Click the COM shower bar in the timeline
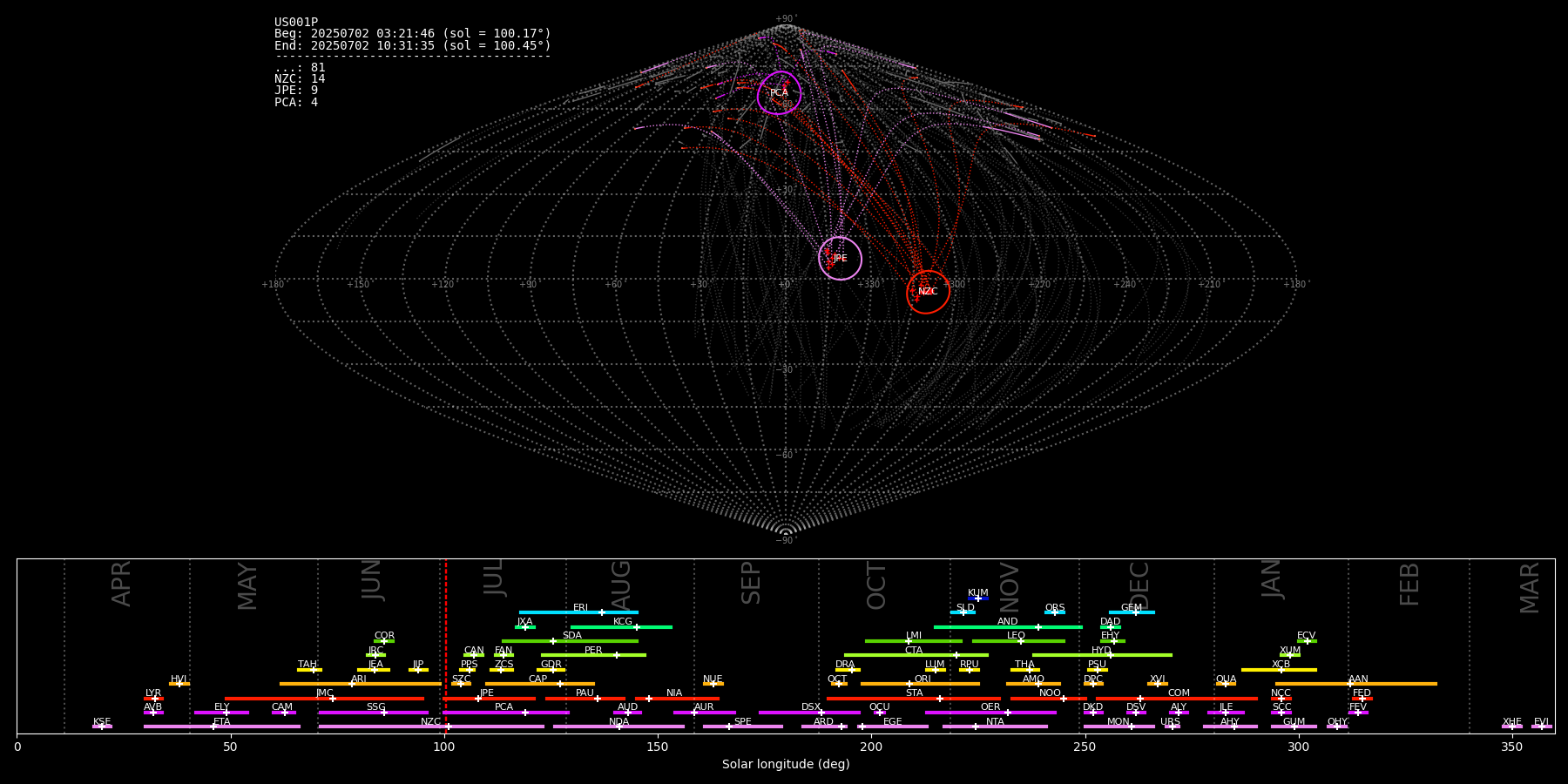Image resolution: width=1568 pixels, height=784 pixels. tap(1177, 699)
